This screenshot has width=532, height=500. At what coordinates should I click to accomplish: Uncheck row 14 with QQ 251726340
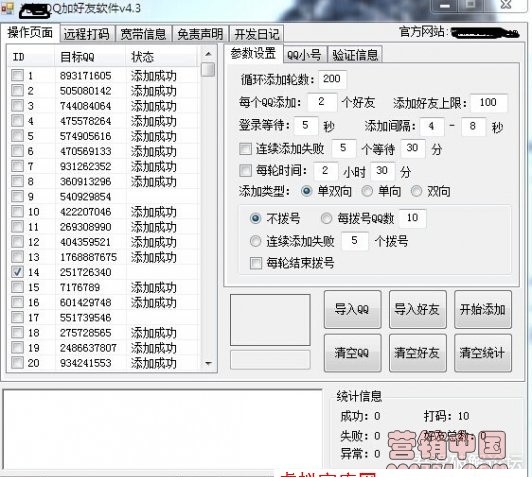17,272
